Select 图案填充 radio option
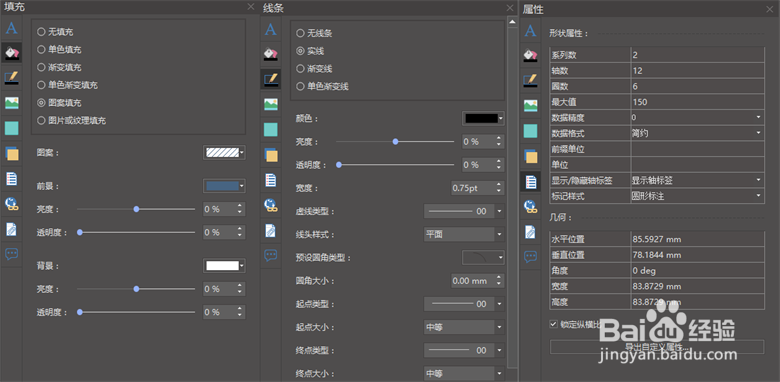 pyautogui.click(x=59, y=103)
